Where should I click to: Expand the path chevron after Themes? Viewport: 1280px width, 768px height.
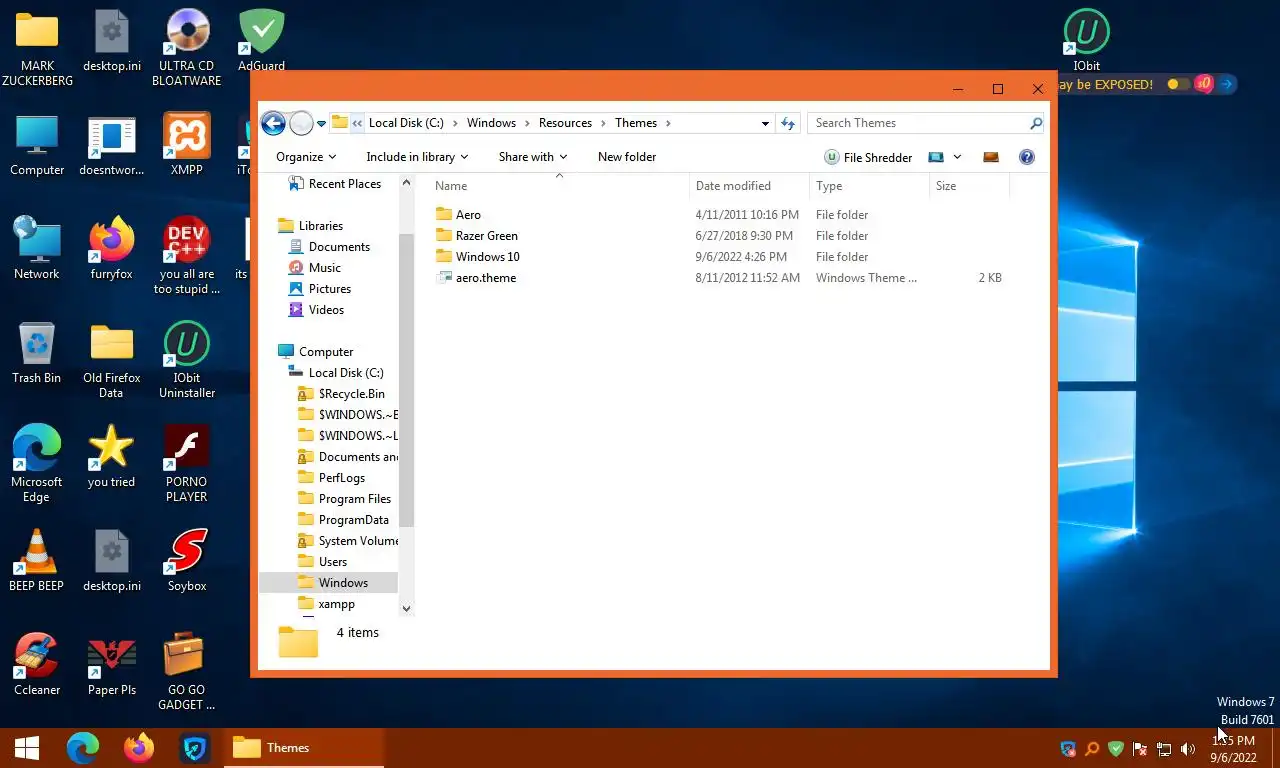coord(668,123)
